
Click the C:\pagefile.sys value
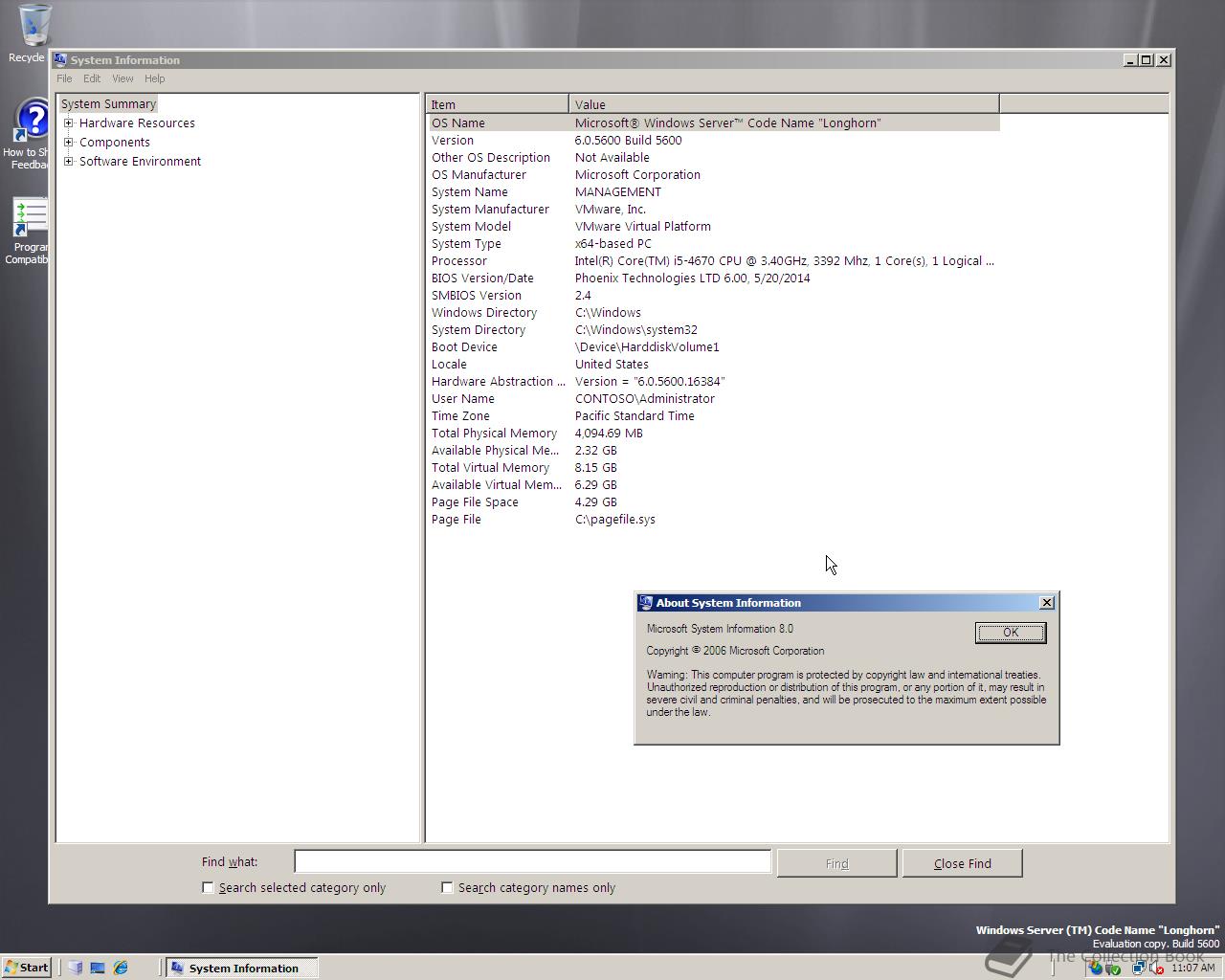click(615, 519)
